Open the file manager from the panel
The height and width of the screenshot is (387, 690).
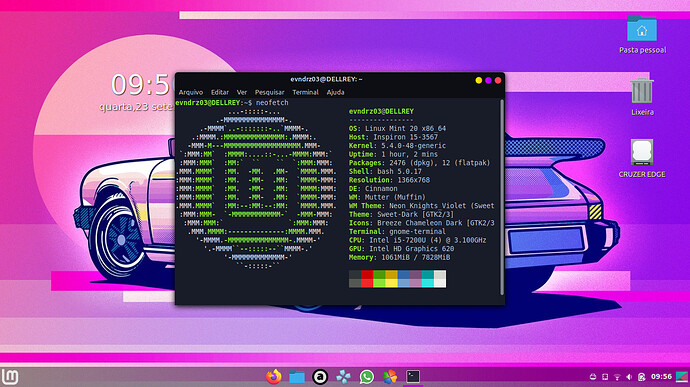[297, 377]
